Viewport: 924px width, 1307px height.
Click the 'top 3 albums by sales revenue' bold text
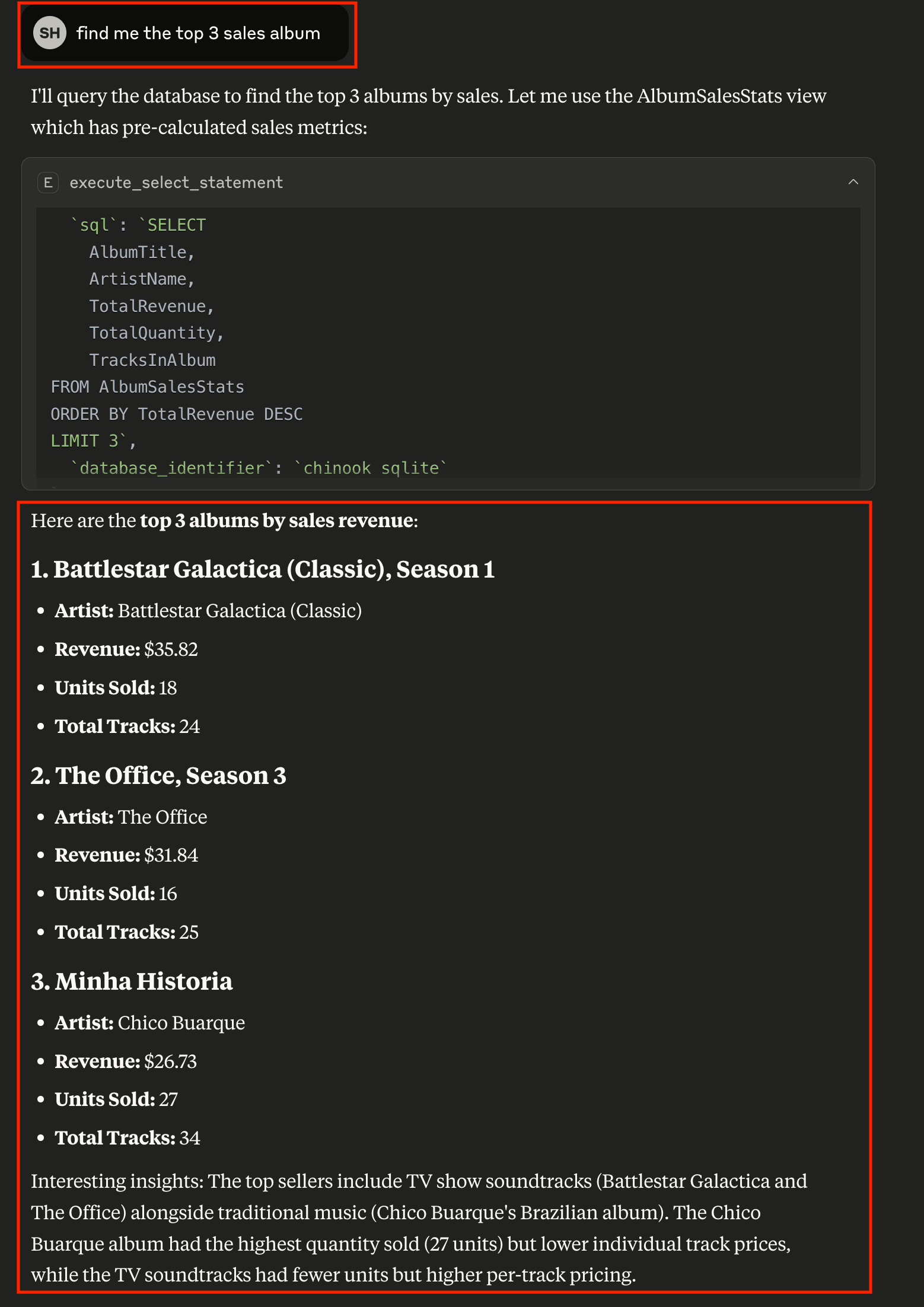pyautogui.click(x=276, y=521)
